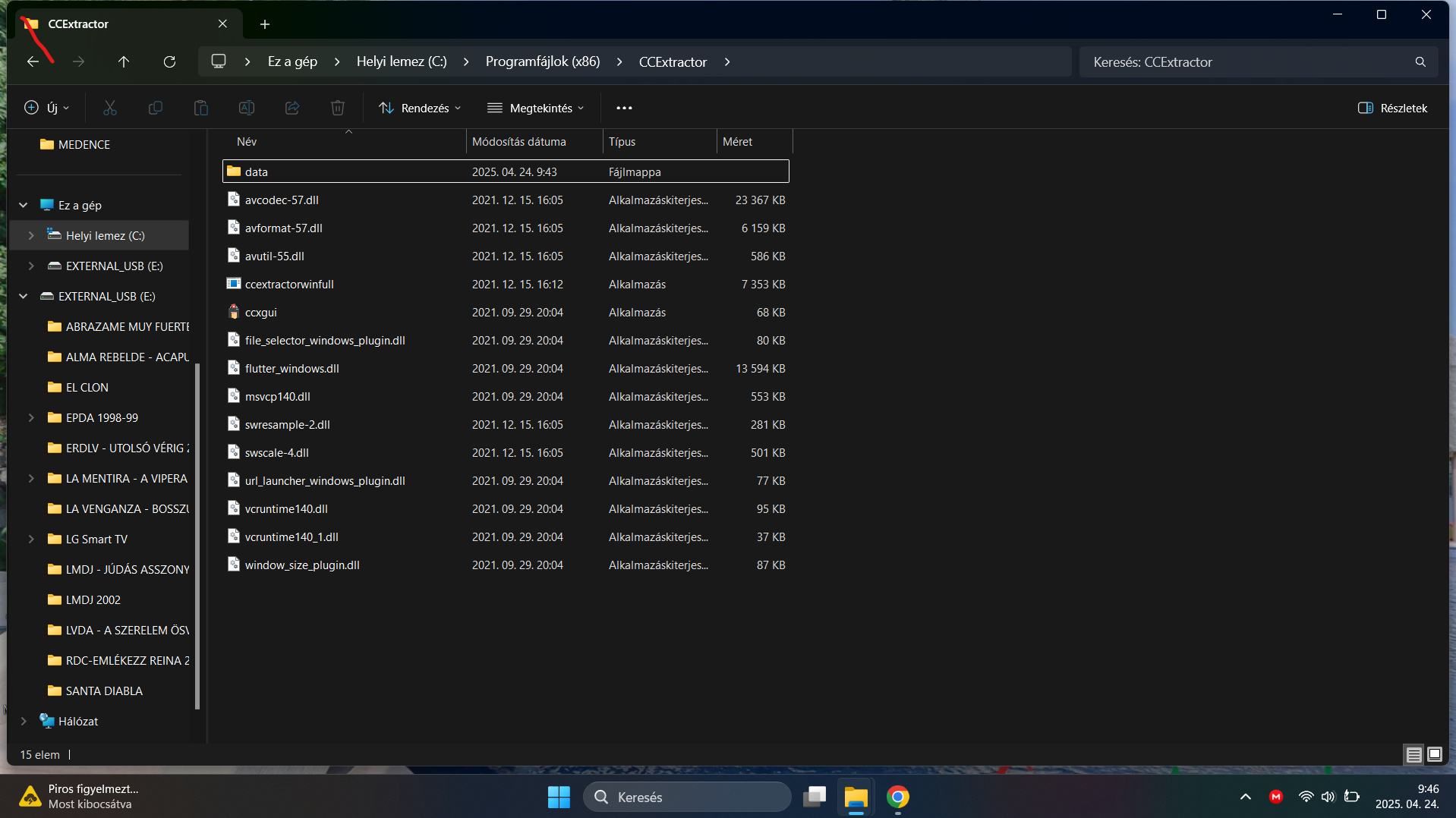Go up one folder level
The height and width of the screenshot is (818, 1456).
click(x=124, y=61)
